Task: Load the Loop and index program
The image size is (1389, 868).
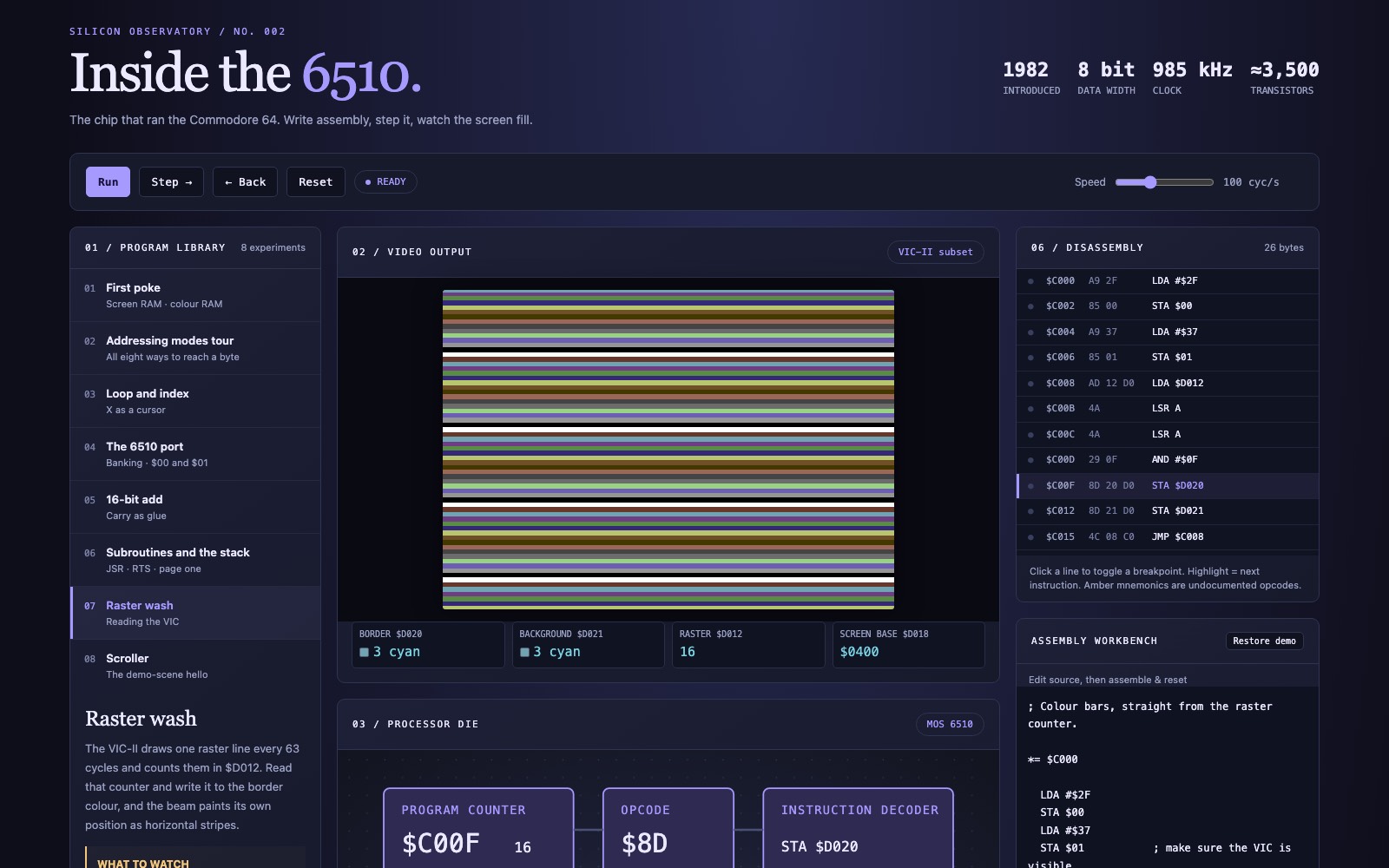Action: [195, 401]
